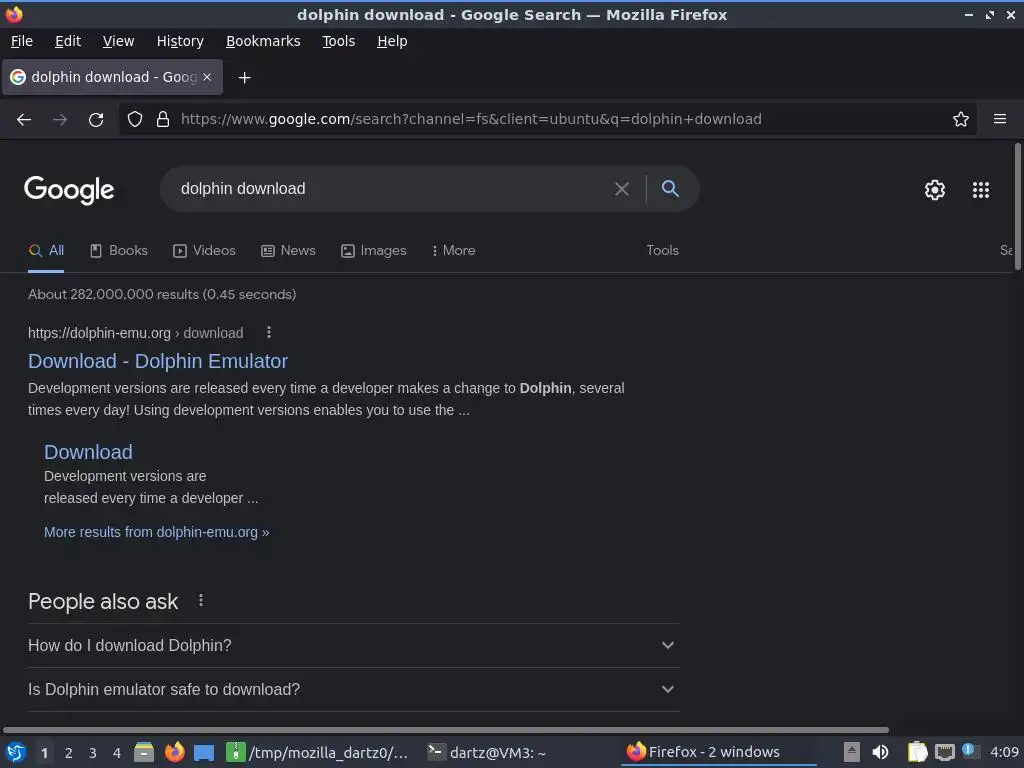
Task: Open the volume control tray icon
Action: pos(880,752)
